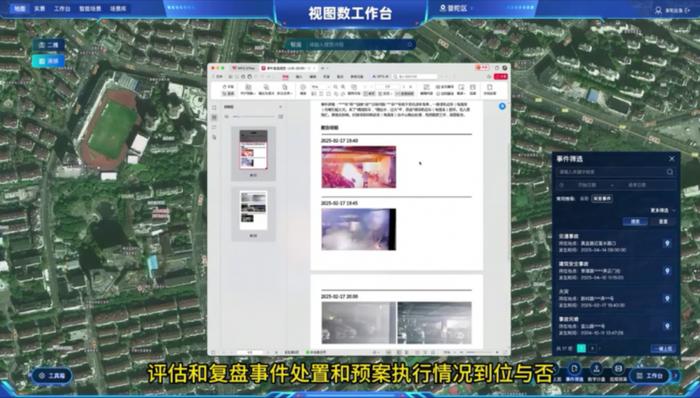Select the thumbnails sidebar icon in document window
The width and height of the screenshot is (700, 398).
214,117
